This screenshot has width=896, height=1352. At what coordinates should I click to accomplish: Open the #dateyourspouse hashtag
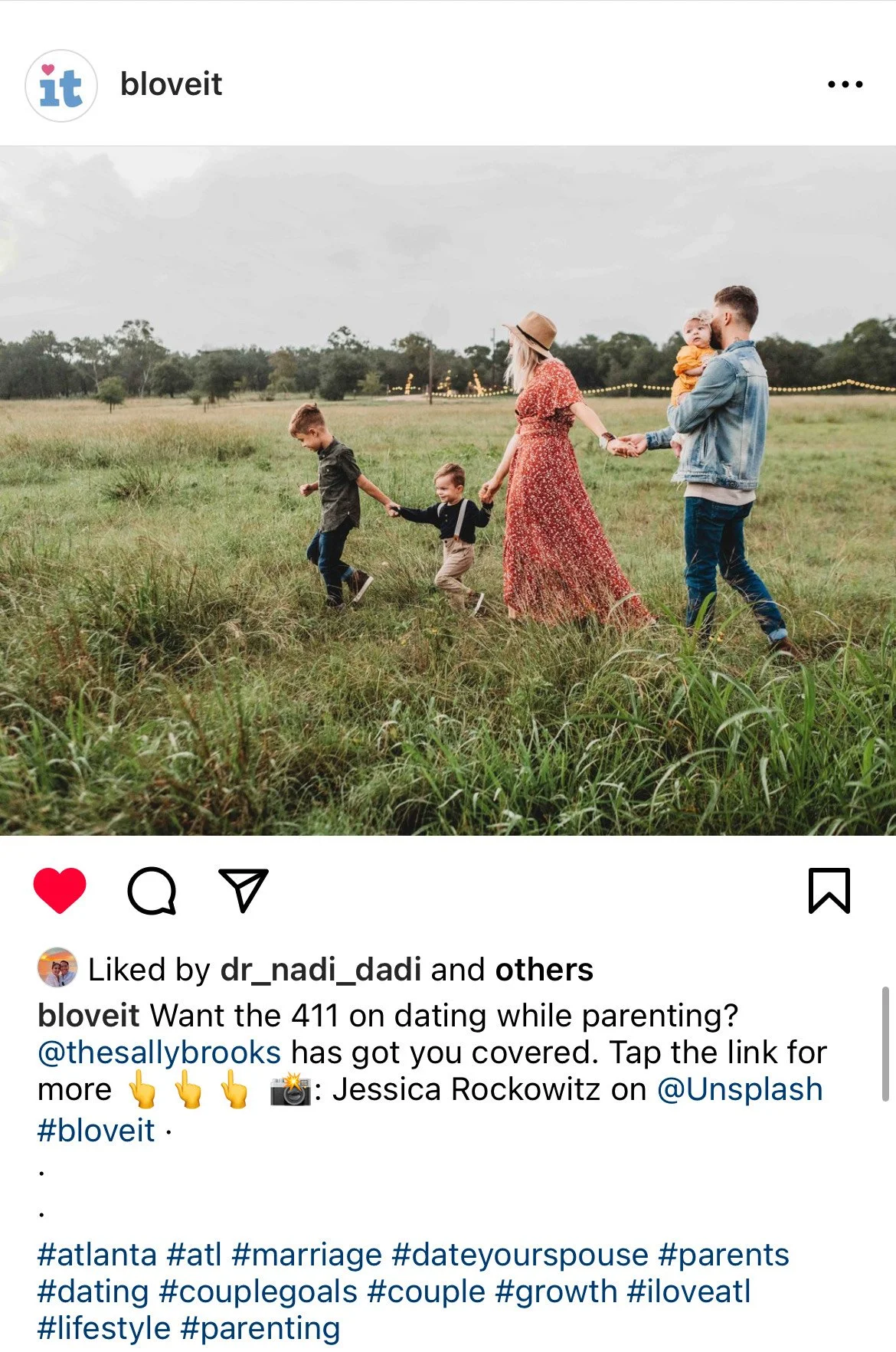click(x=520, y=1255)
